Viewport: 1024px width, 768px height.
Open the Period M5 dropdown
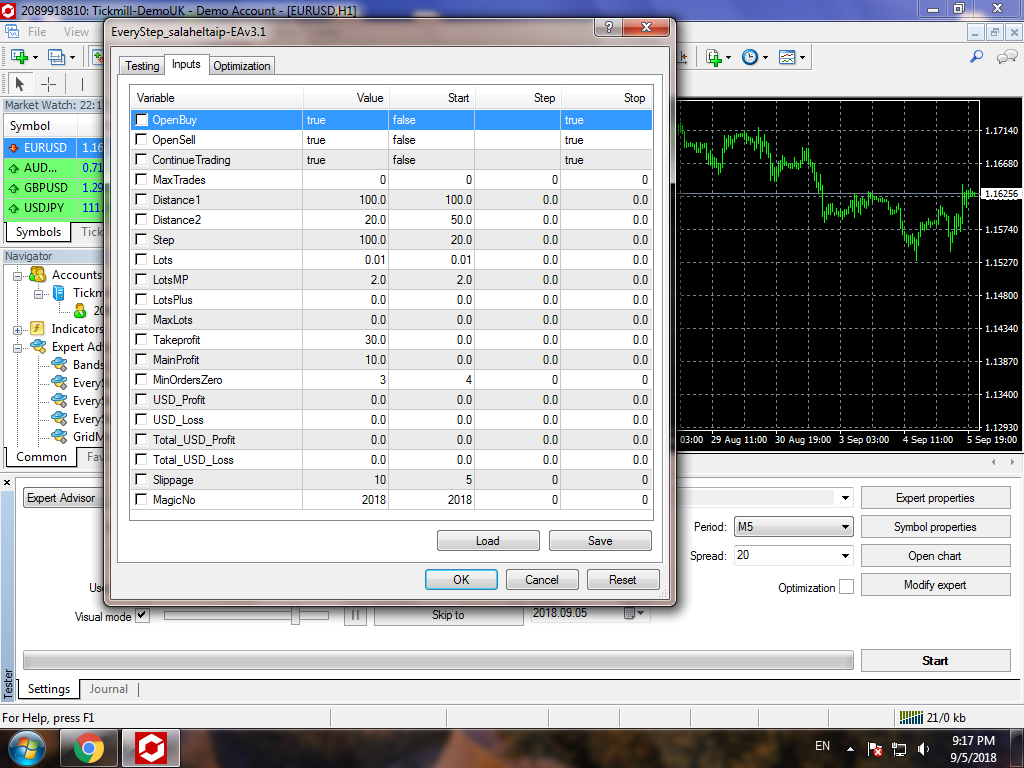(793, 526)
